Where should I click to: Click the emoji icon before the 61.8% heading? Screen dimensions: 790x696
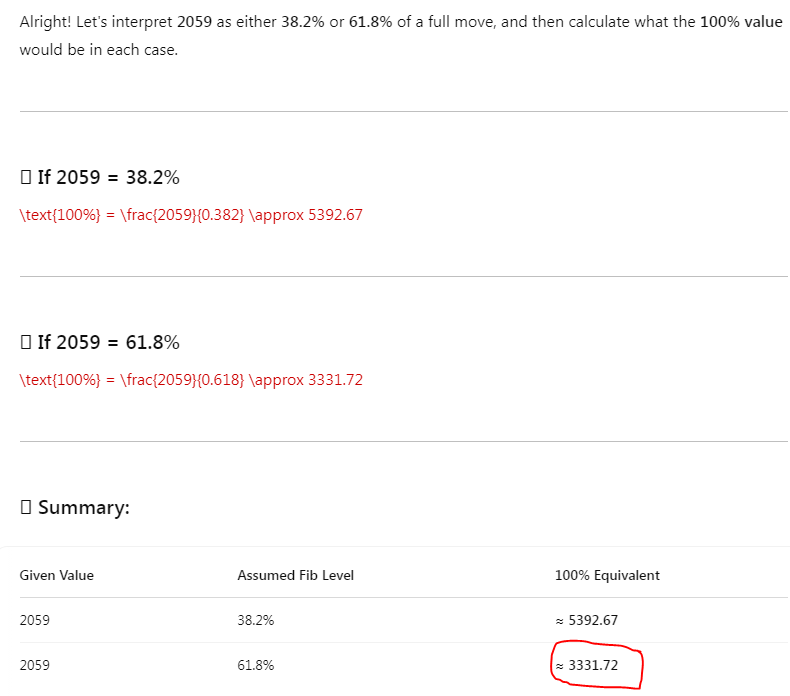(x=26, y=343)
